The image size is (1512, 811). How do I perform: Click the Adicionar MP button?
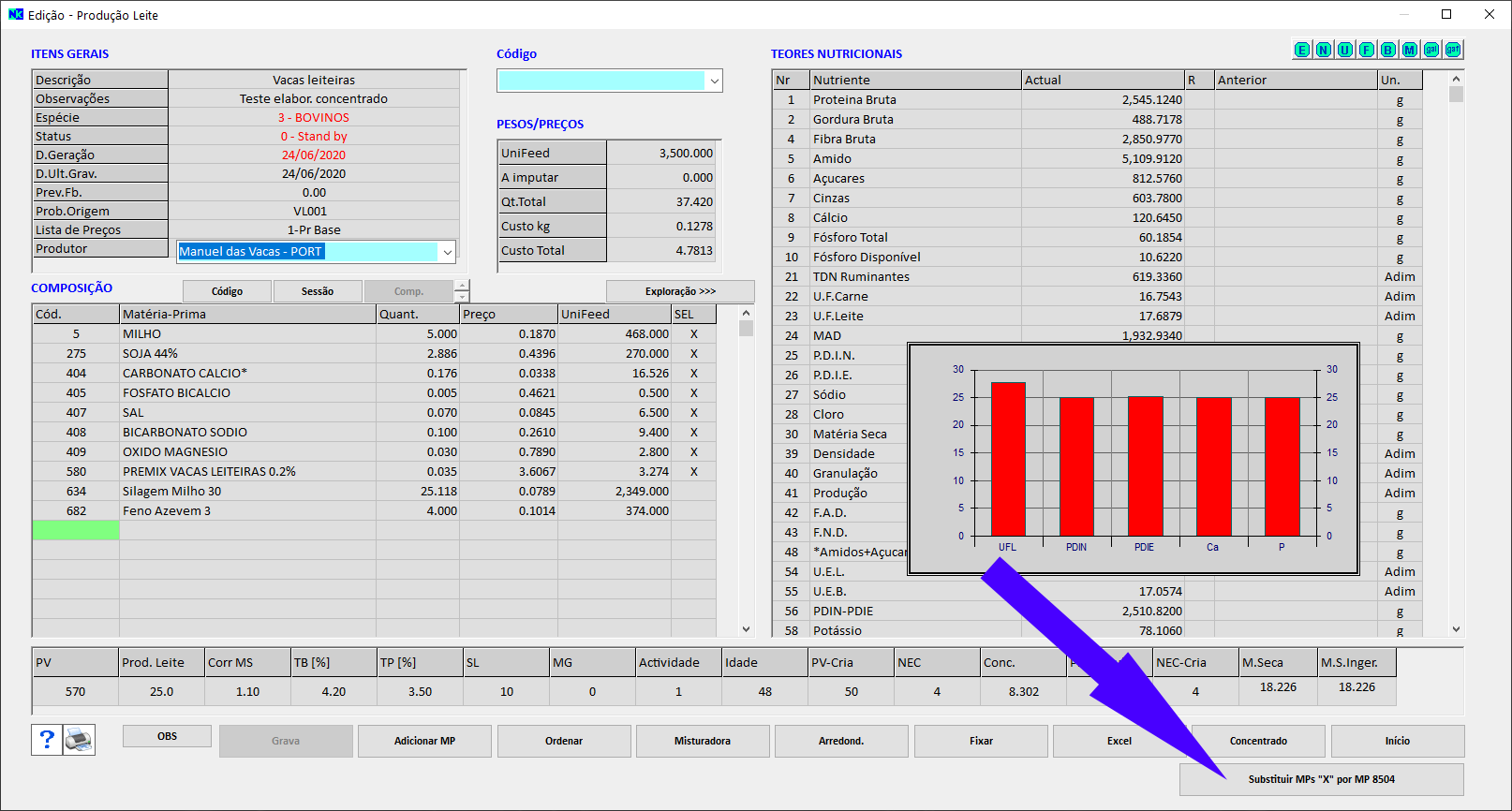[x=424, y=741]
